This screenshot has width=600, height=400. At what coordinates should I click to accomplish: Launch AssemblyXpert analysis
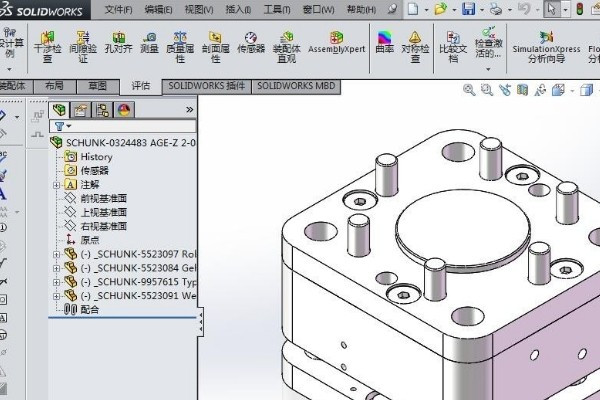[336, 42]
